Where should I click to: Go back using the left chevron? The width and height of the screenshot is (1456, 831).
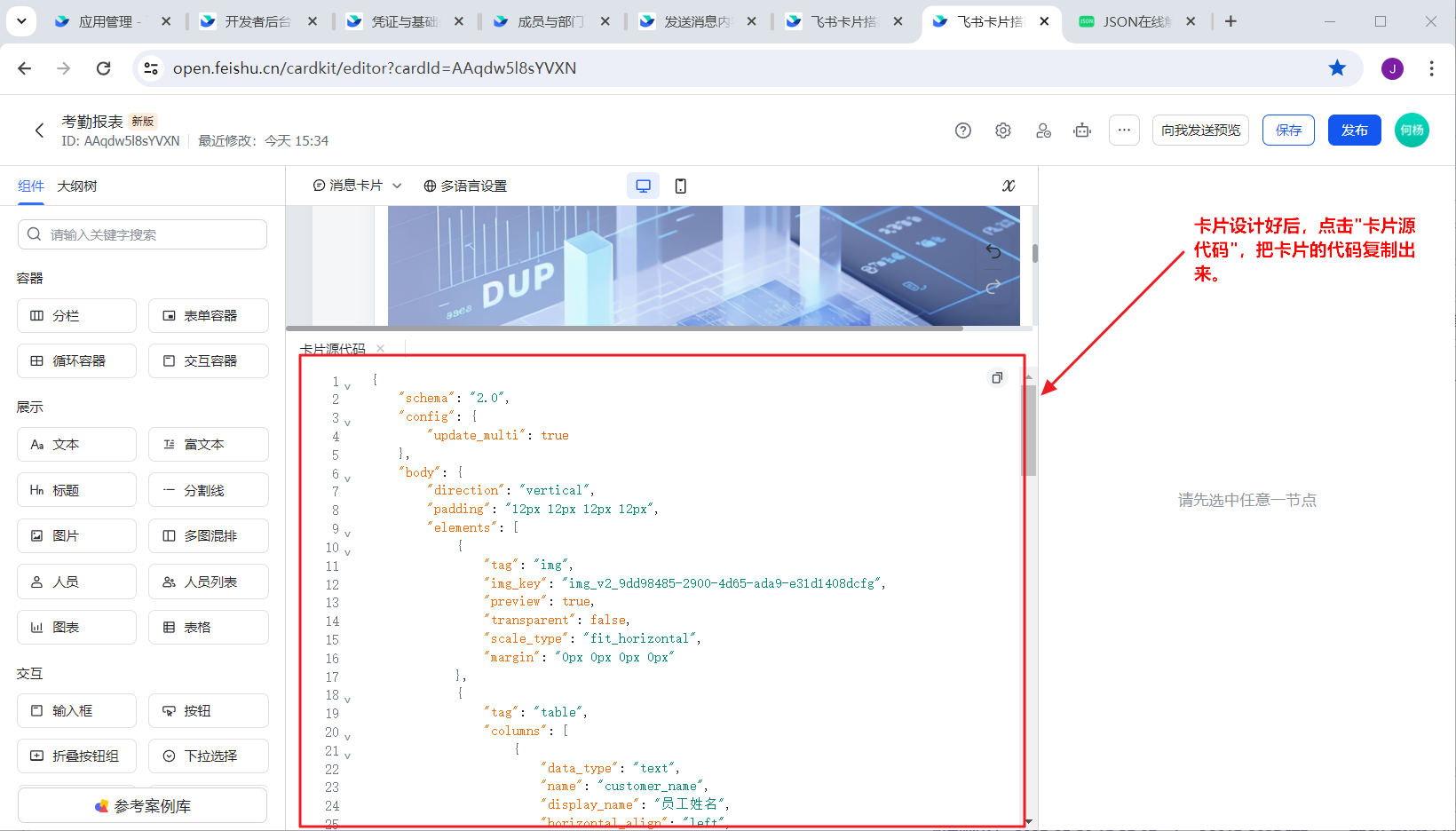pyautogui.click(x=39, y=131)
